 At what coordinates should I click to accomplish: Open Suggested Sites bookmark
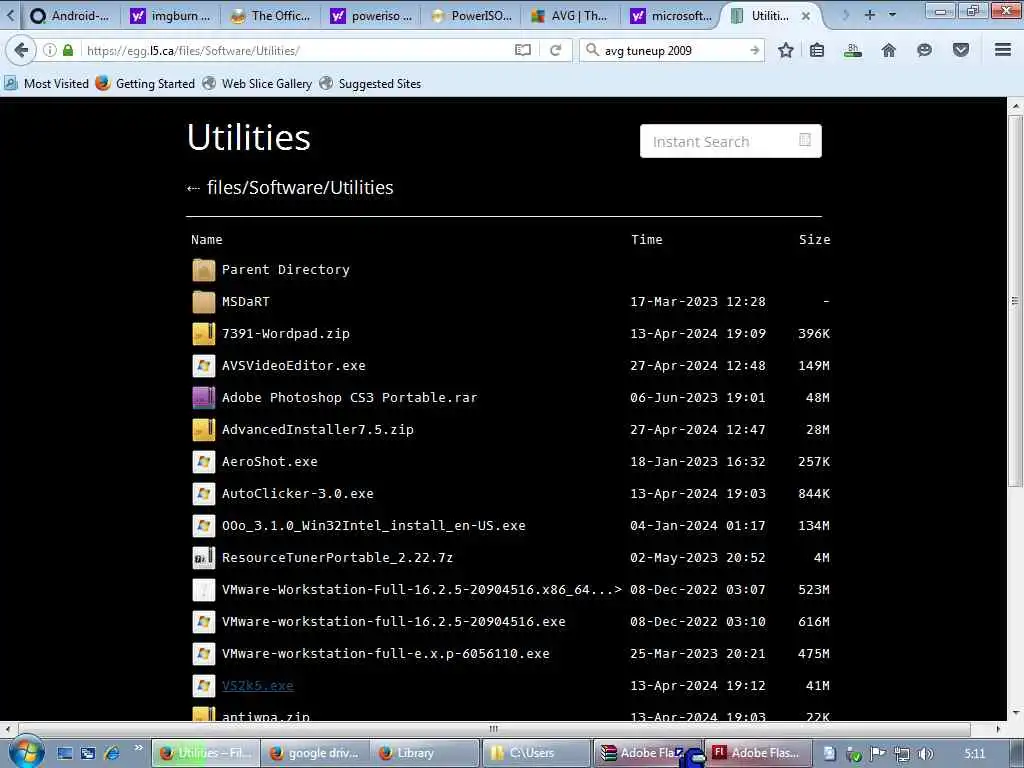point(370,84)
